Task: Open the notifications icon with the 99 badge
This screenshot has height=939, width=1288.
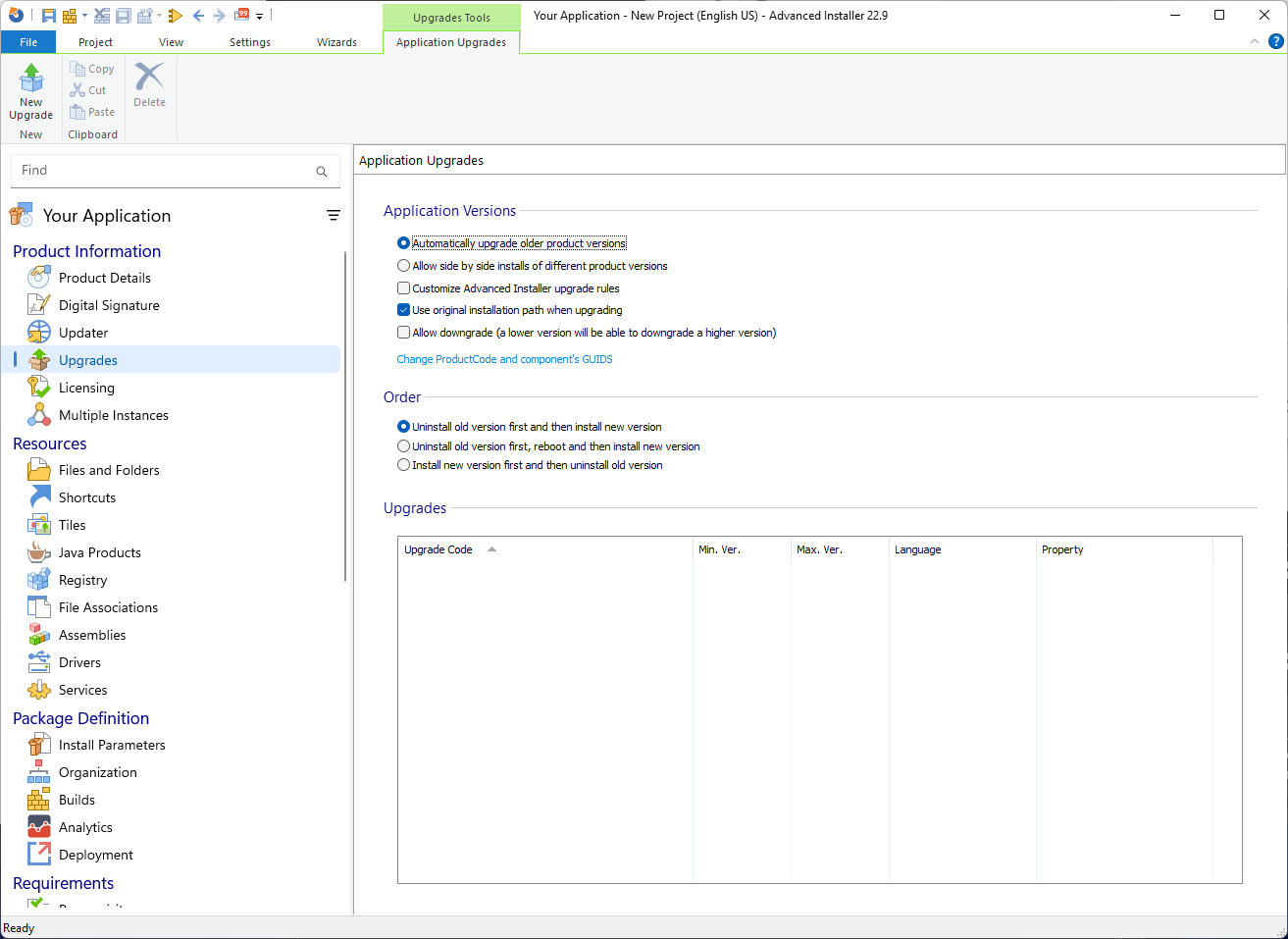Action: (x=241, y=15)
